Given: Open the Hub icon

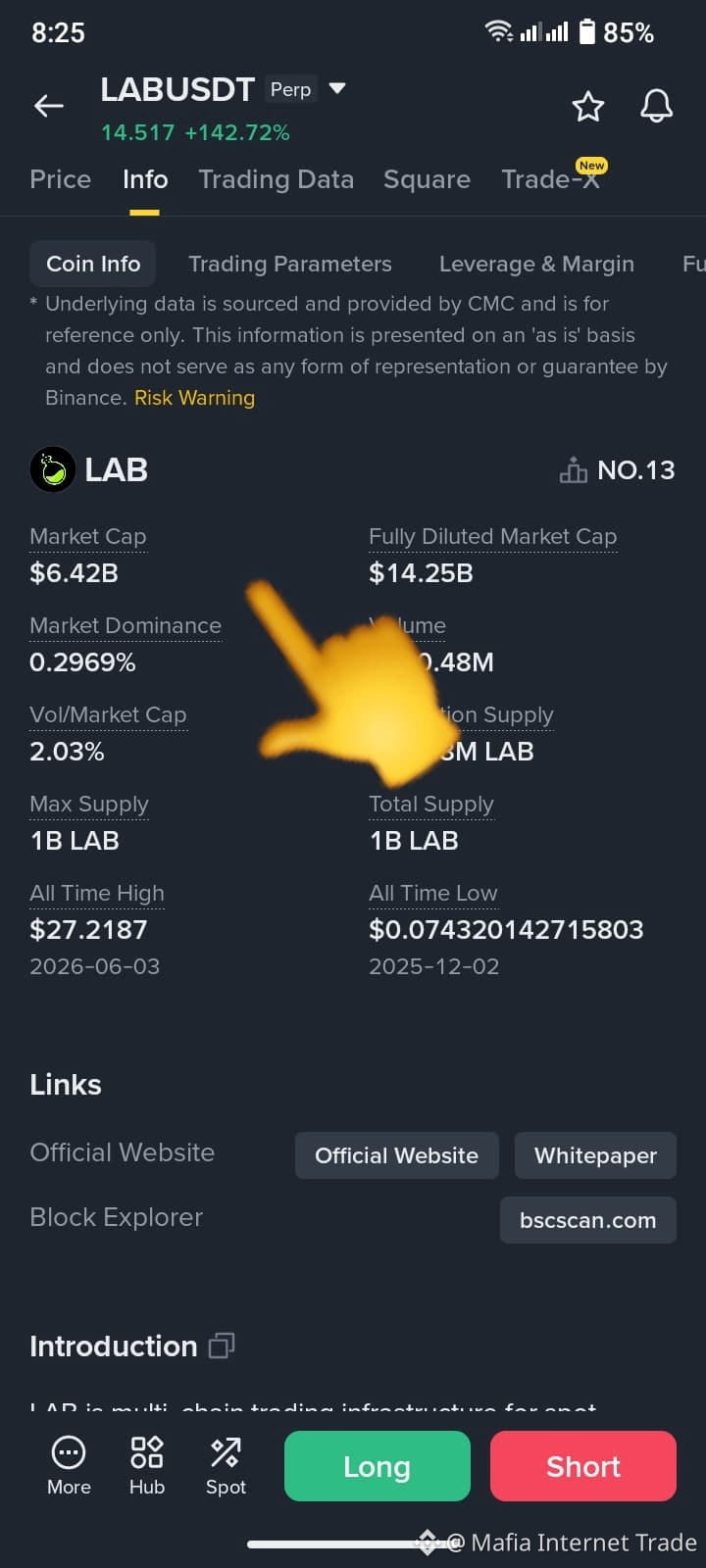Looking at the screenshot, I should (147, 1452).
